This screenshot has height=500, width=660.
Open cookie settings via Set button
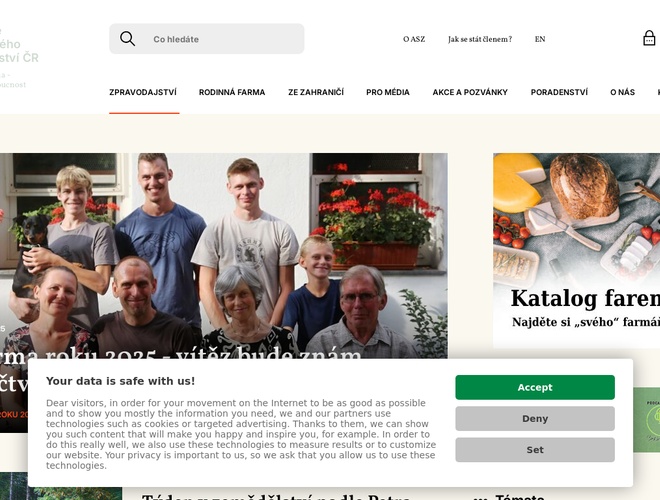point(535,449)
